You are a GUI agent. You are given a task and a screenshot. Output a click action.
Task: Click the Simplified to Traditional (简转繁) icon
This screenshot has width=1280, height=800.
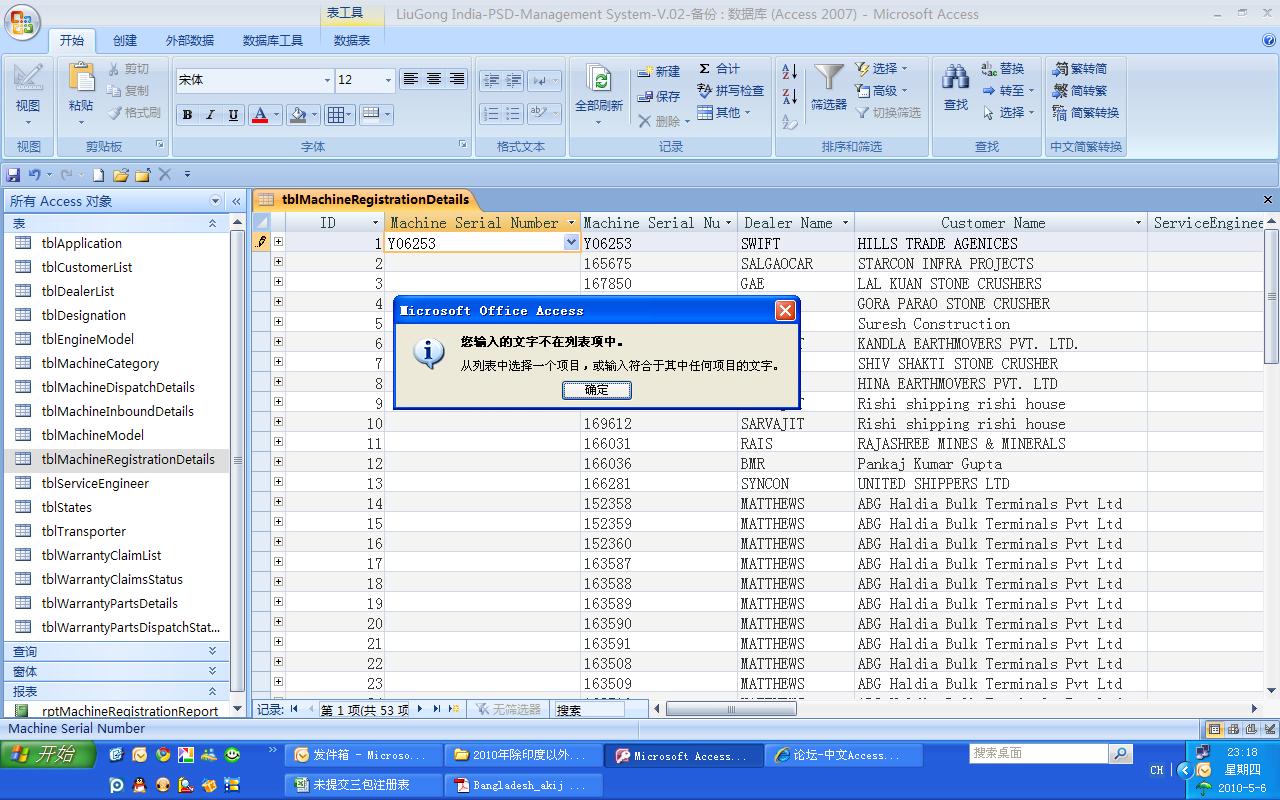click(x=1060, y=91)
